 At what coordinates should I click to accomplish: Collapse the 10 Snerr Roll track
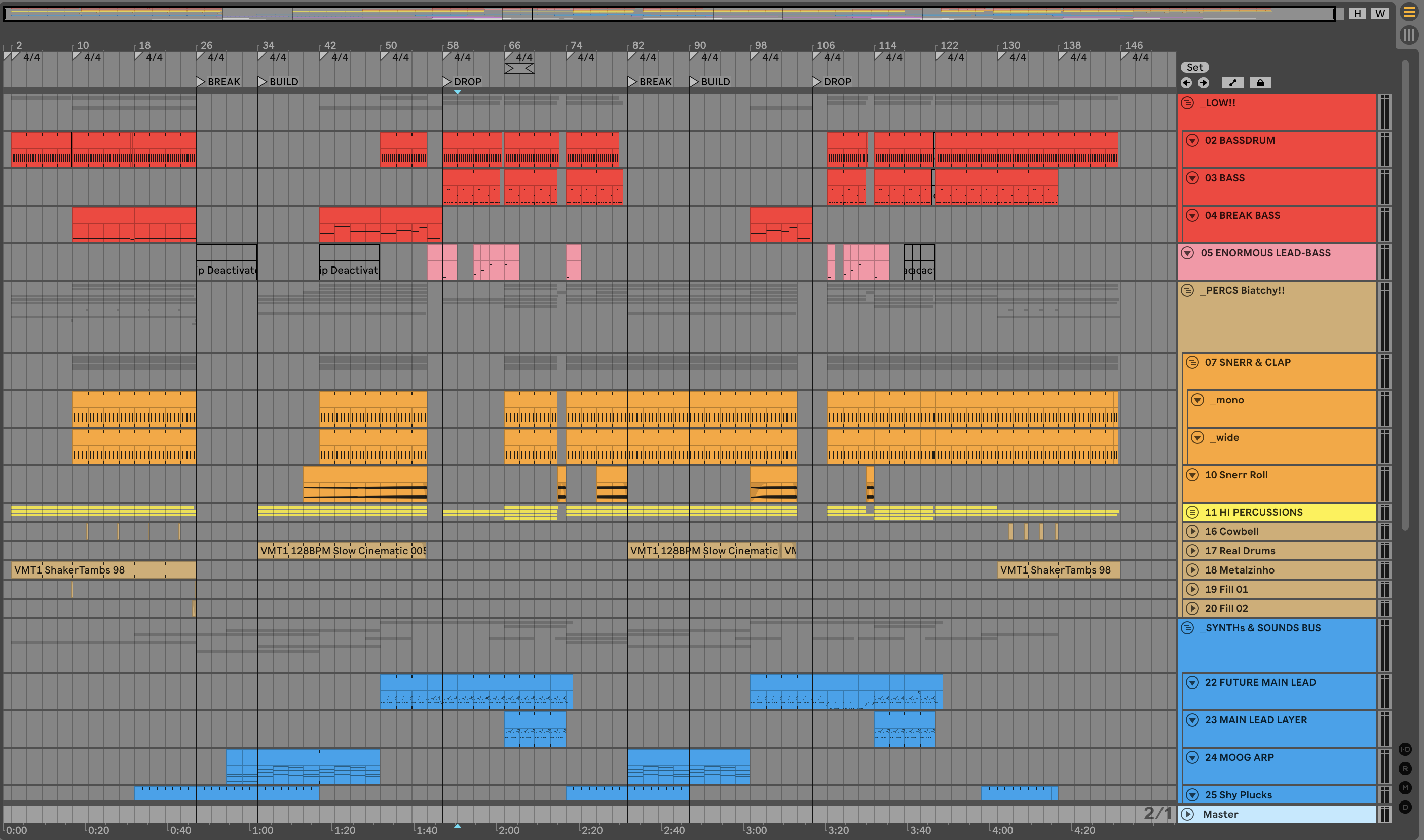pos(1192,475)
